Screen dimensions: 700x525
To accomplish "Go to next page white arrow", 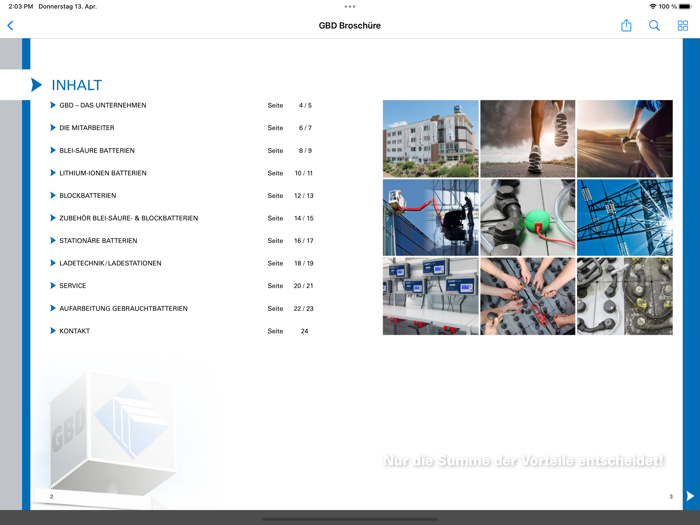I will coord(690,496).
